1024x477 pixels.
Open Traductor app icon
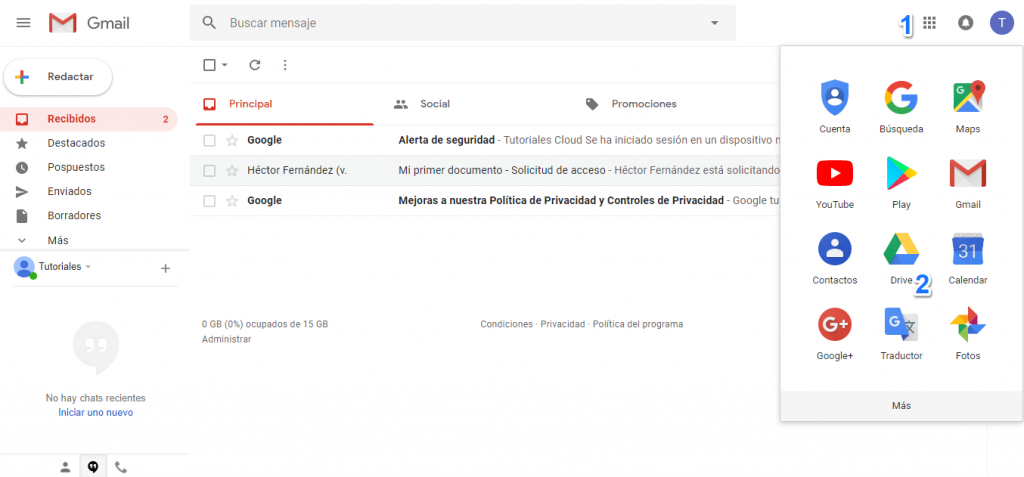[x=901, y=325]
